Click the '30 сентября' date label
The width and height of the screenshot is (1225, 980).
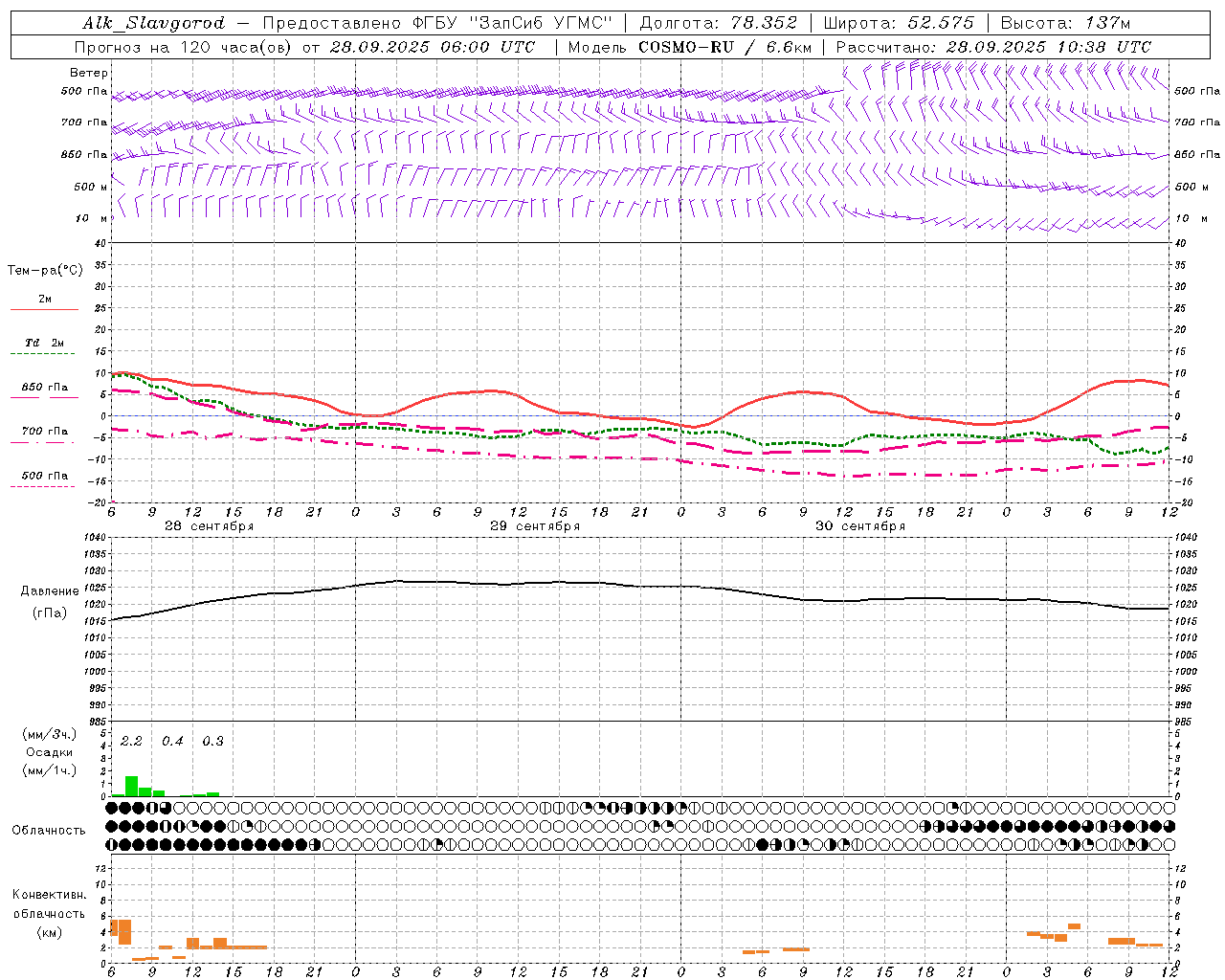point(860,526)
